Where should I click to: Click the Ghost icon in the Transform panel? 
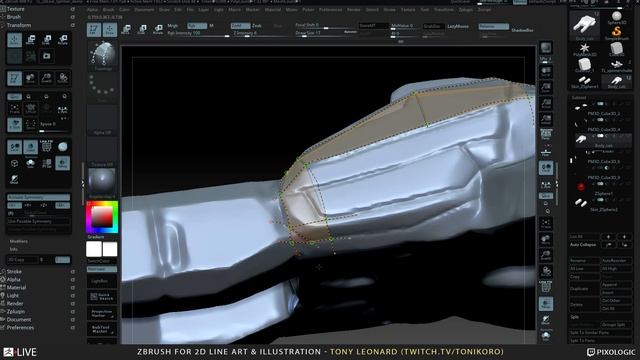(x=14, y=179)
